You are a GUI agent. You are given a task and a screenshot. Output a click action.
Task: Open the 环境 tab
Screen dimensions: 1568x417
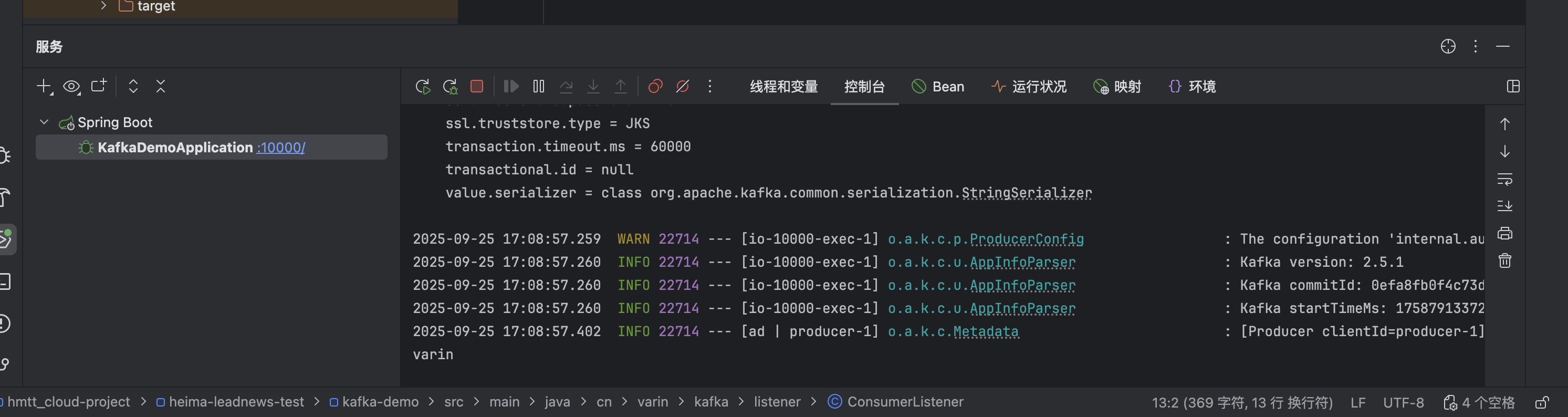click(x=1192, y=87)
